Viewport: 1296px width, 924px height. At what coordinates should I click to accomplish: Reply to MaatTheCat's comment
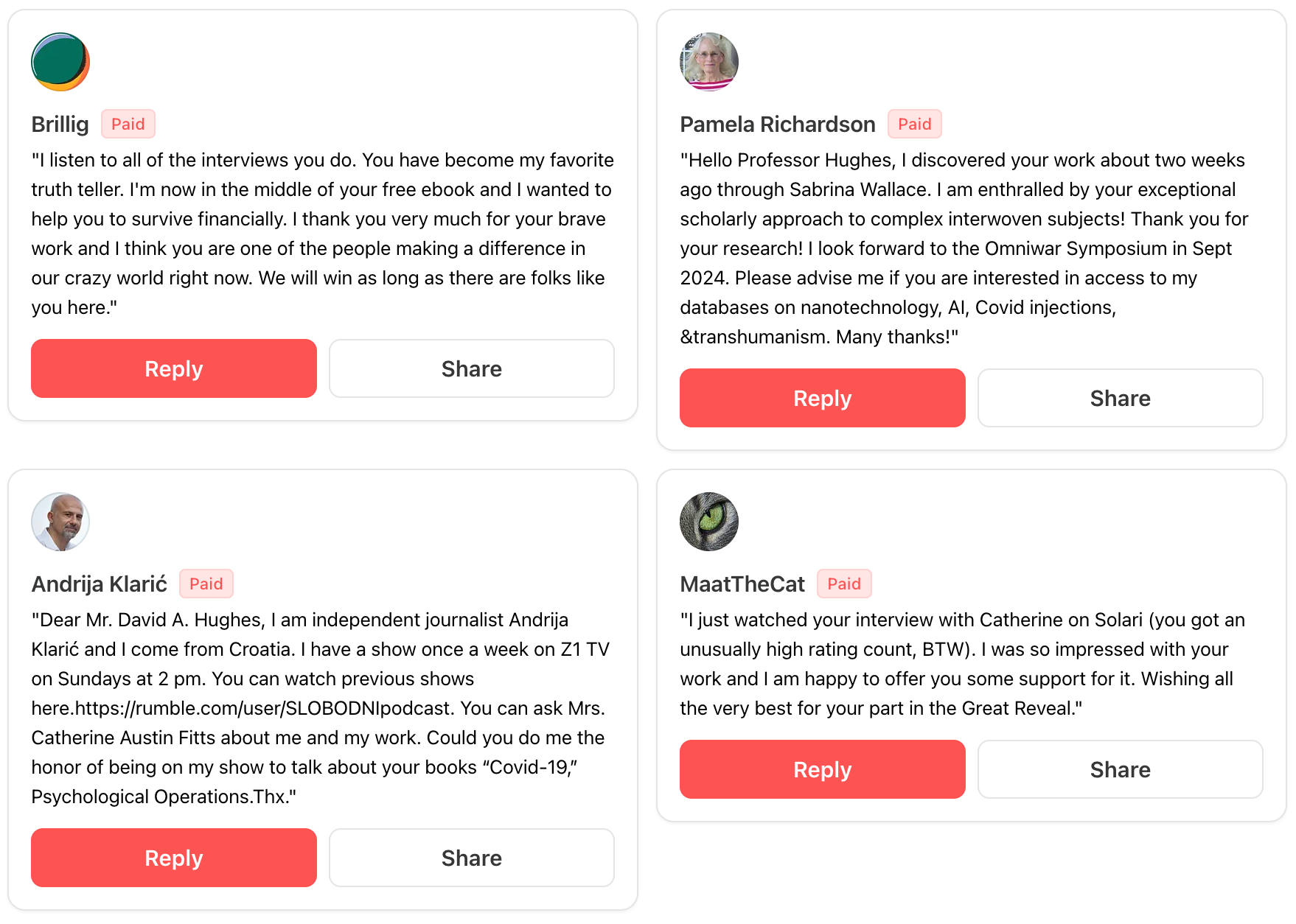(x=823, y=769)
